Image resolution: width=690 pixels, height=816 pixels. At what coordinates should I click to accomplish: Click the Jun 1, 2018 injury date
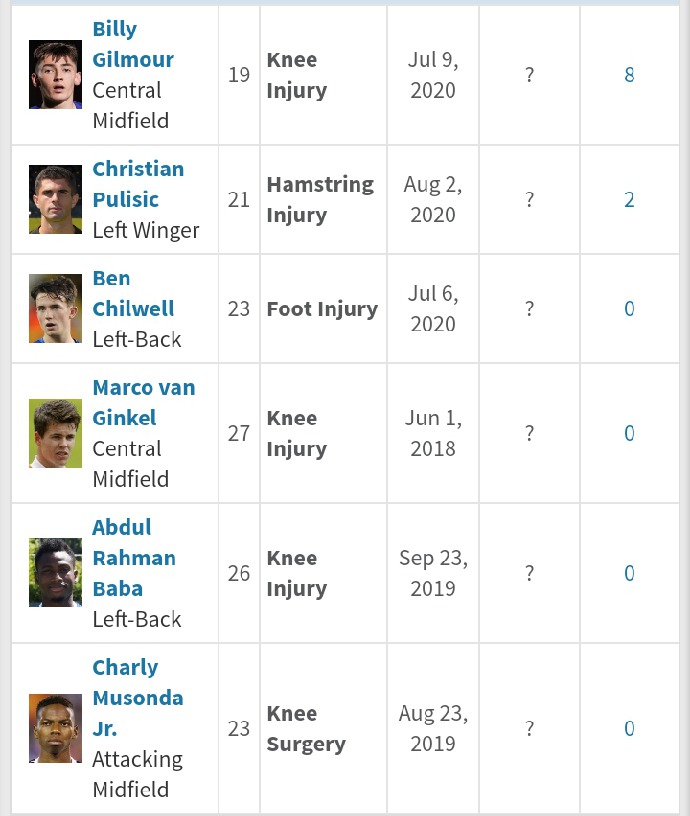[433, 433]
